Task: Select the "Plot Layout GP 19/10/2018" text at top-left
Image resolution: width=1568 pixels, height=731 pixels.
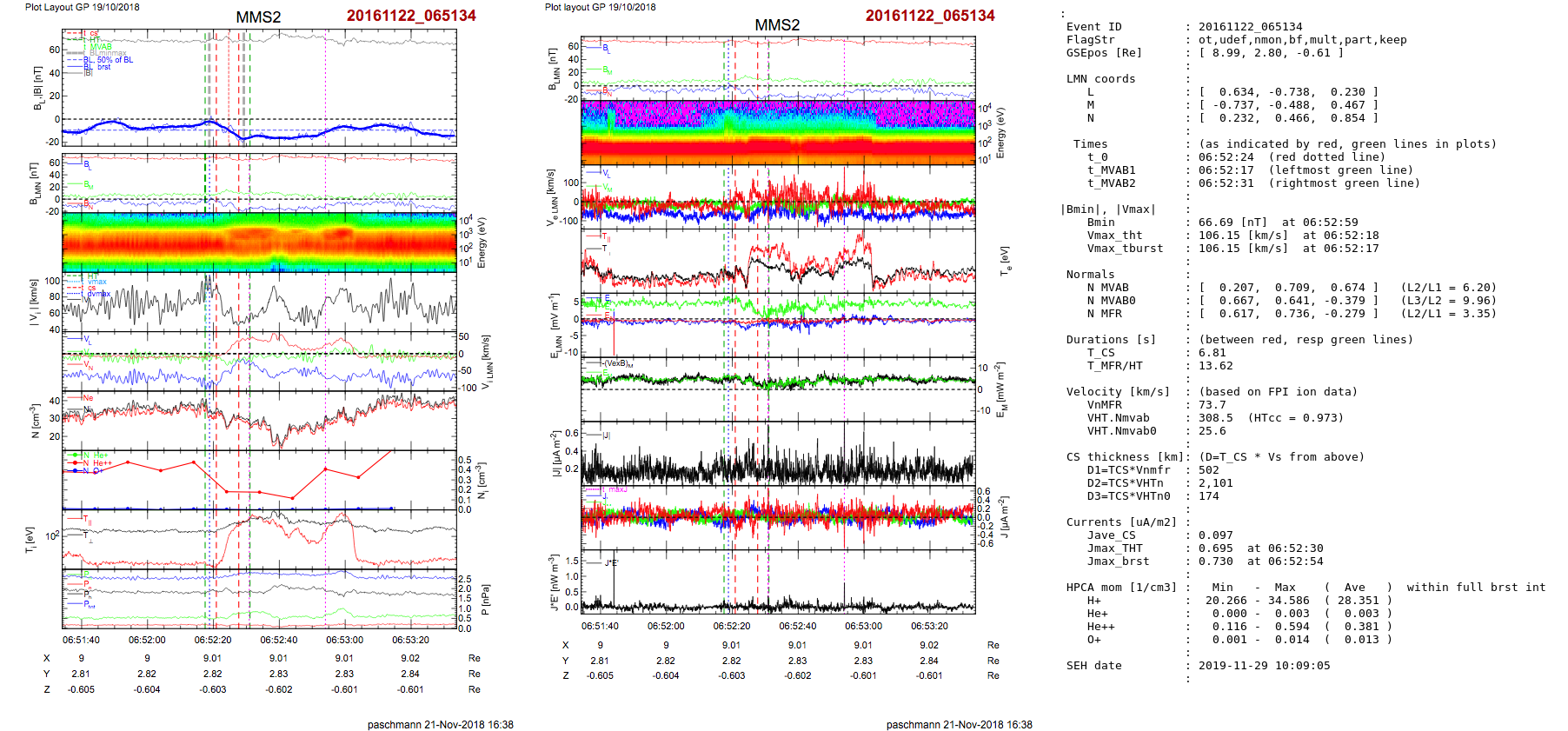Action: tap(82, 7)
